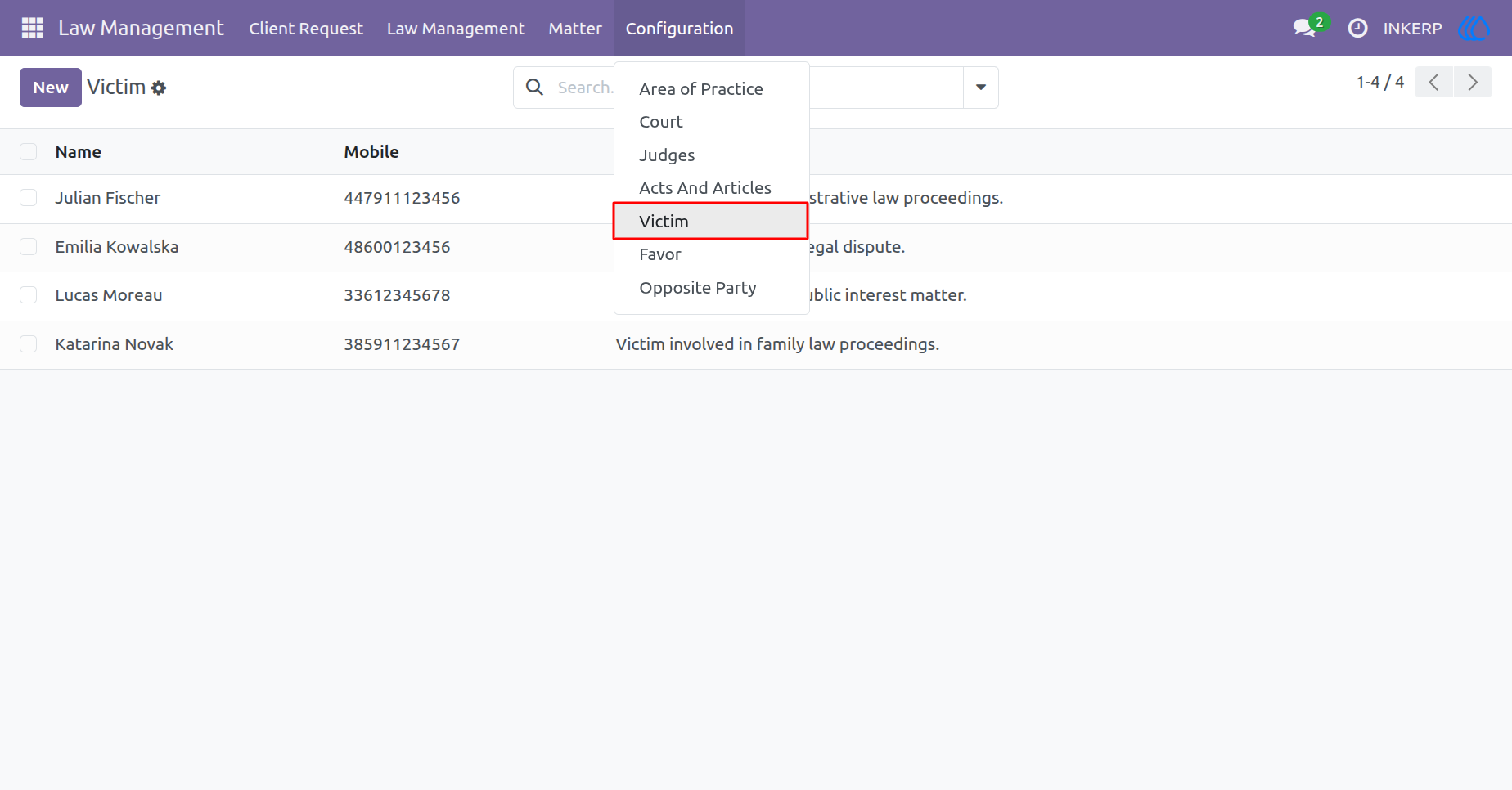
Task: Open the Katarina Novak record
Action: click(115, 344)
